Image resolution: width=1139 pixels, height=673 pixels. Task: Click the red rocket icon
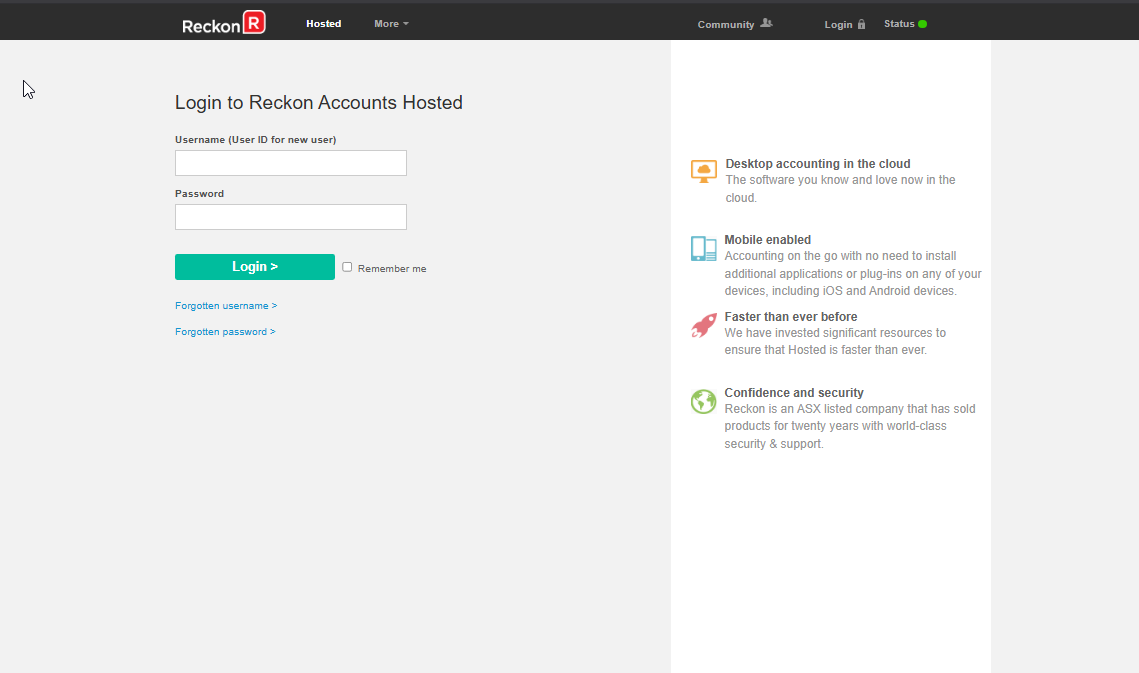[703, 325]
